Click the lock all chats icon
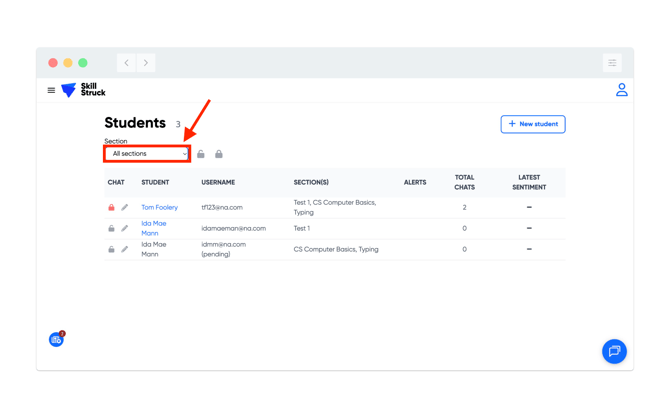Screen dimensions: 670x418 (219, 154)
